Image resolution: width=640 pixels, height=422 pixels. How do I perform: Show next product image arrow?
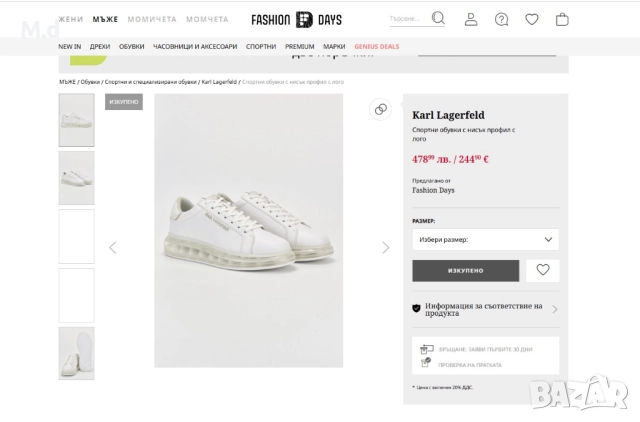386,247
